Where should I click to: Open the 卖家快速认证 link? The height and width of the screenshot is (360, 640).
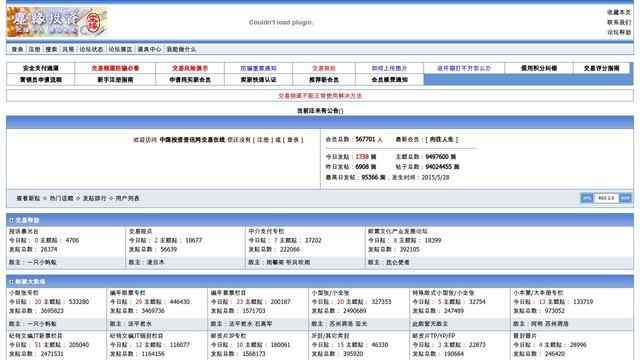click(259, 80)
